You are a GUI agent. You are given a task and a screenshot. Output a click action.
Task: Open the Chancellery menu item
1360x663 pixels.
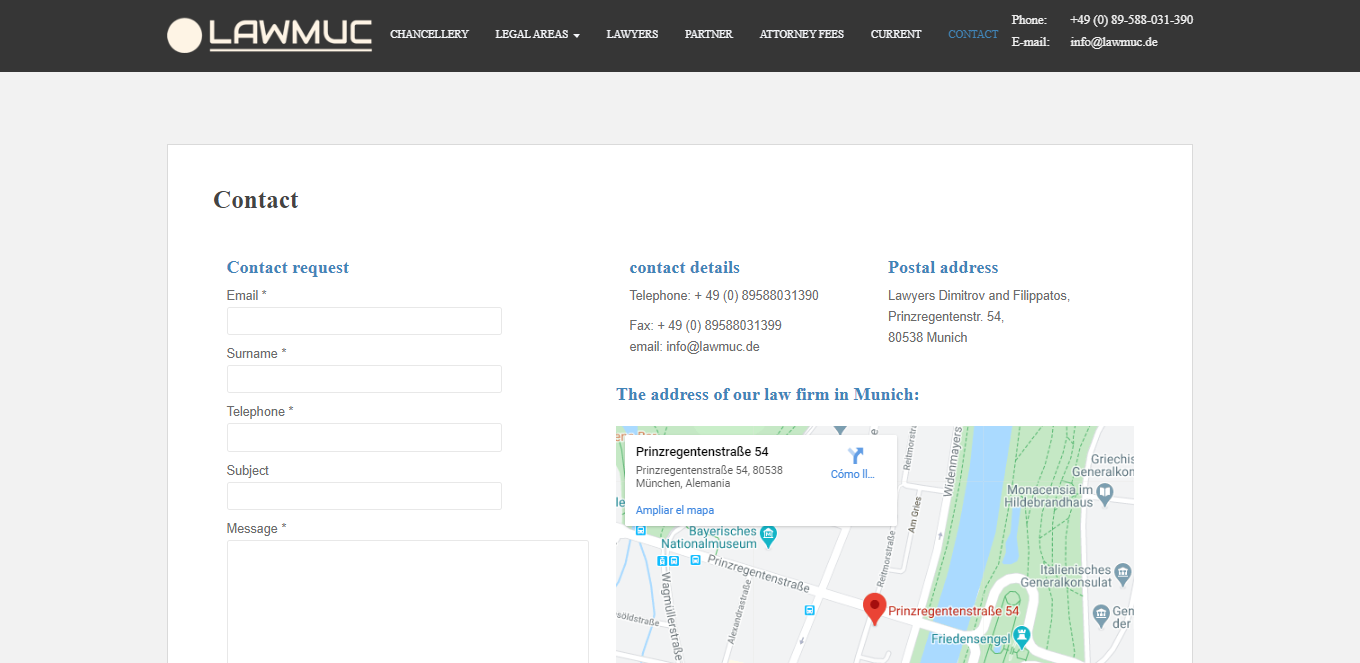pos(429,34)
